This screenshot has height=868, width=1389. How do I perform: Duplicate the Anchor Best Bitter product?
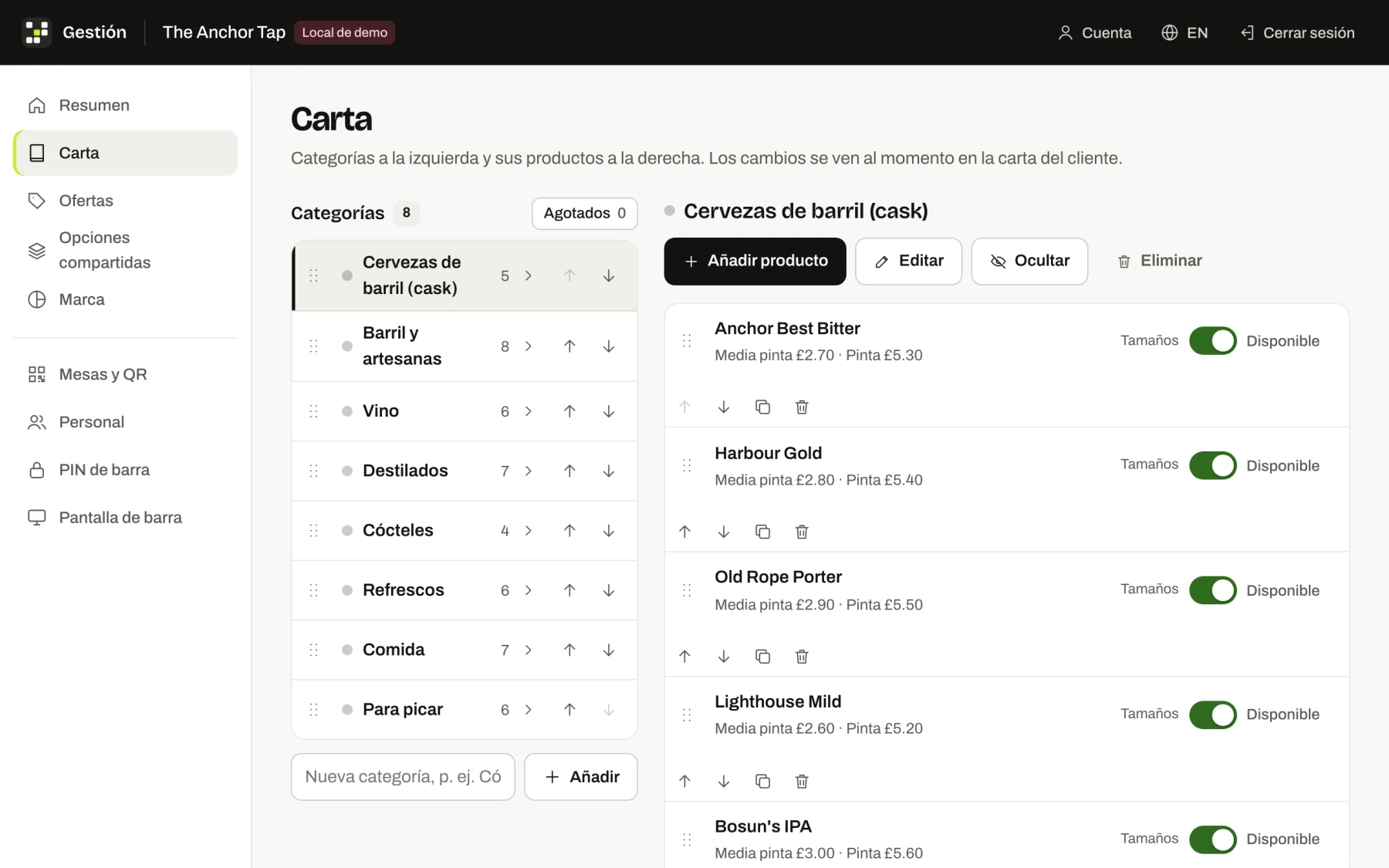click(x=762, y=407)
